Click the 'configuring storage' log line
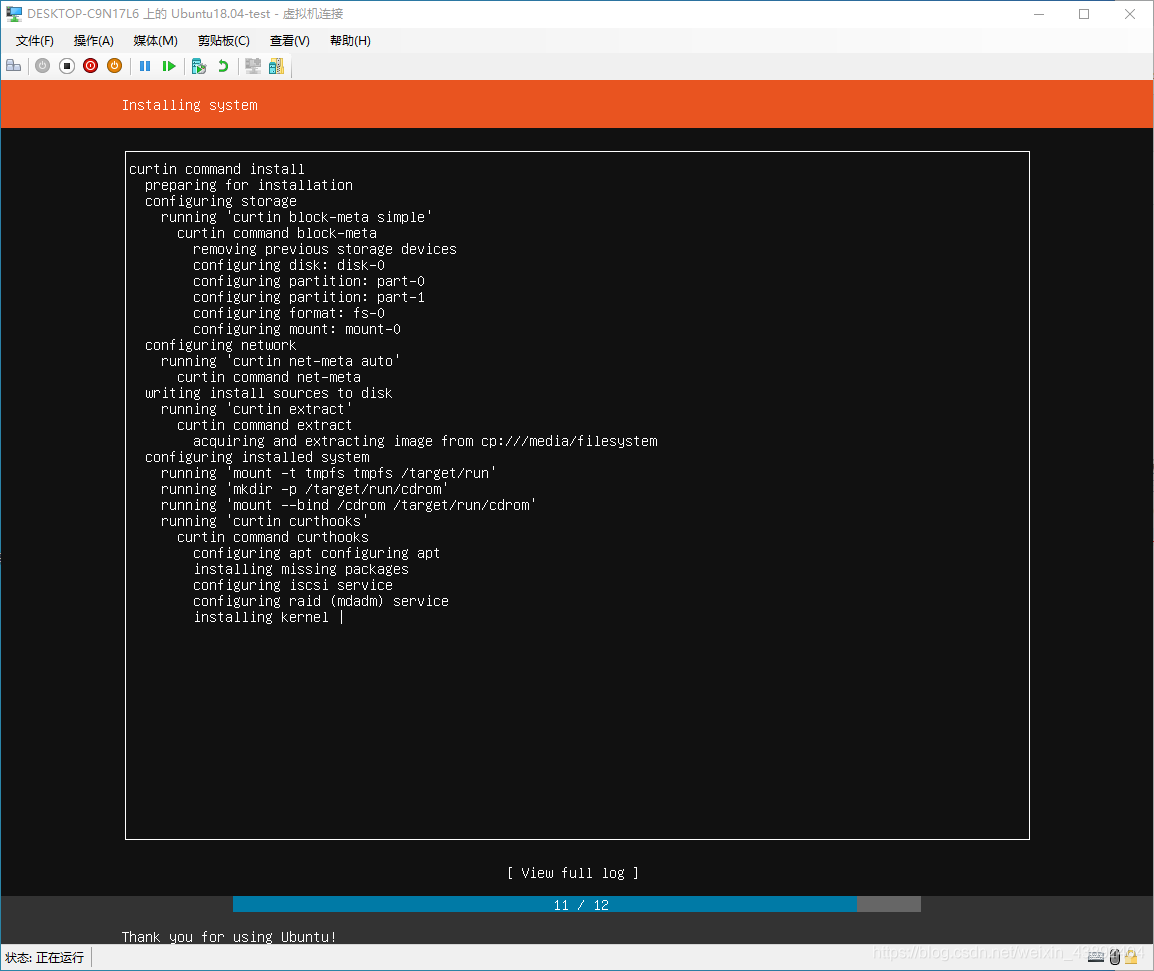1154x971 pixels. coord(221,201)
